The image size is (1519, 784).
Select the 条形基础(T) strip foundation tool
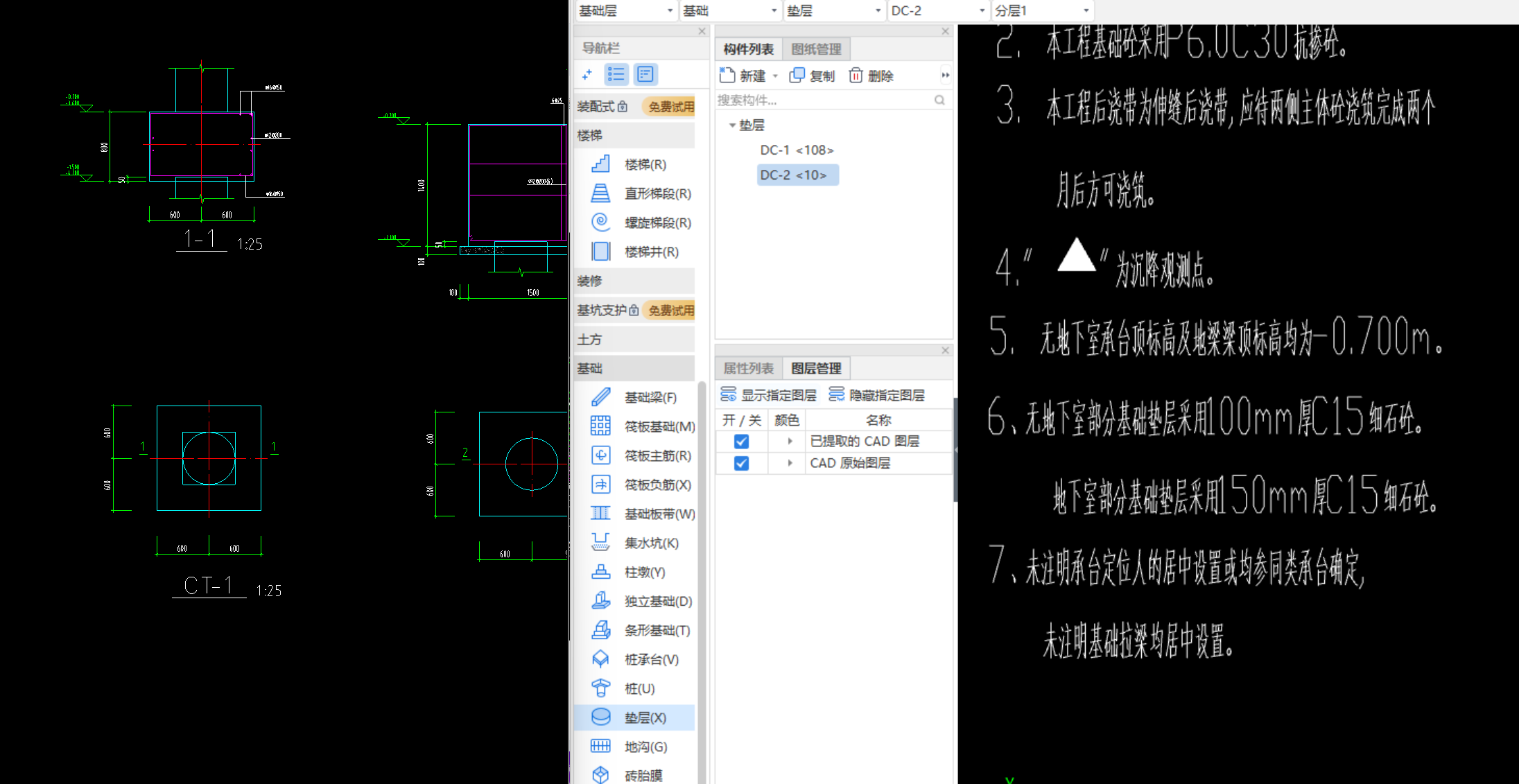[634, 630]
